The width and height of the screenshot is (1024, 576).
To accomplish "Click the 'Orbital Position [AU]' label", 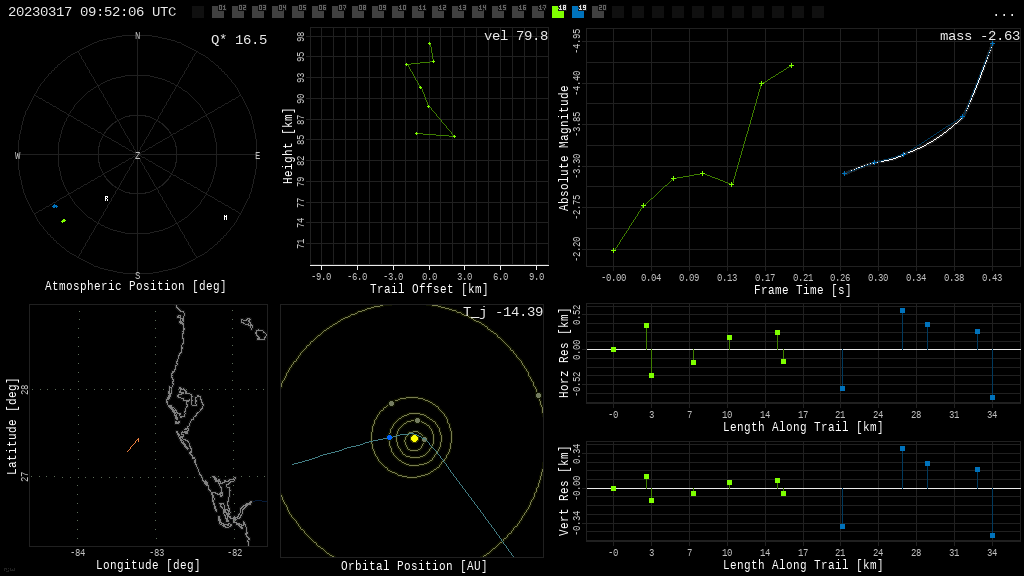I will 414,566.
